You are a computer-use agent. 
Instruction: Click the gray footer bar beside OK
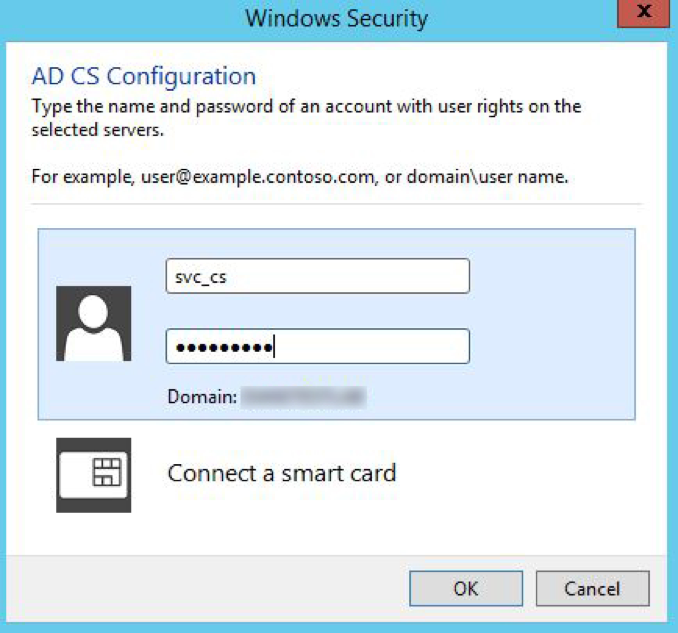coord(208,588)
